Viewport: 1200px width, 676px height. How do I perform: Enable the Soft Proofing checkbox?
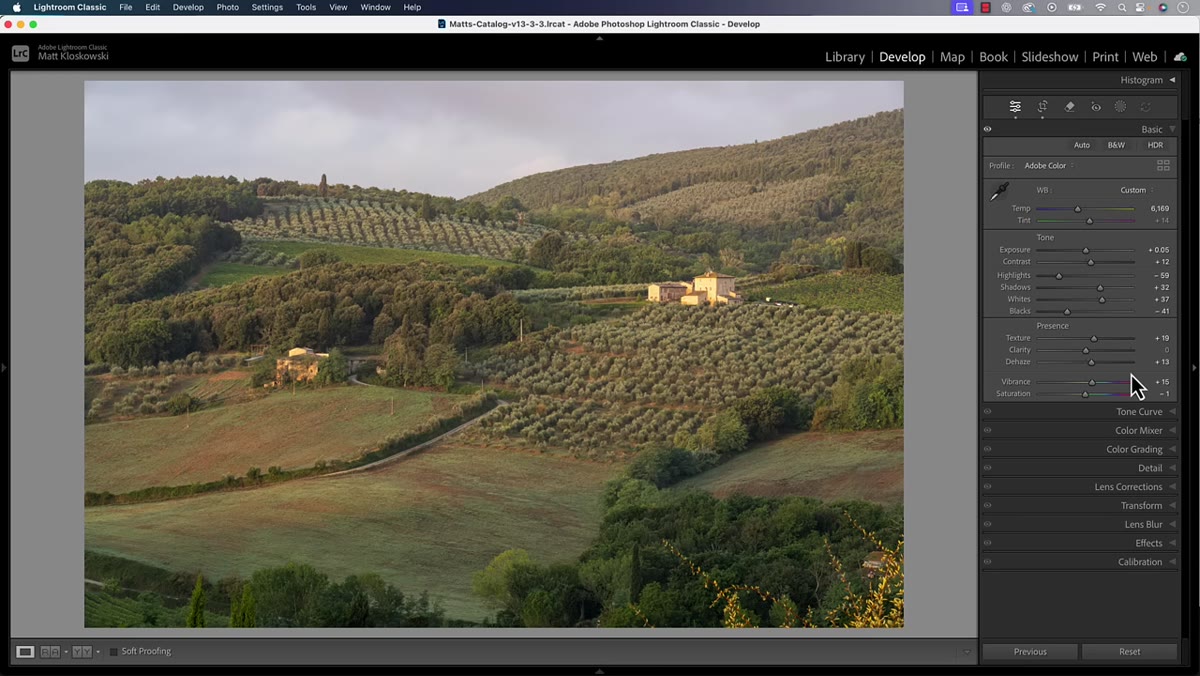(114, 652)
